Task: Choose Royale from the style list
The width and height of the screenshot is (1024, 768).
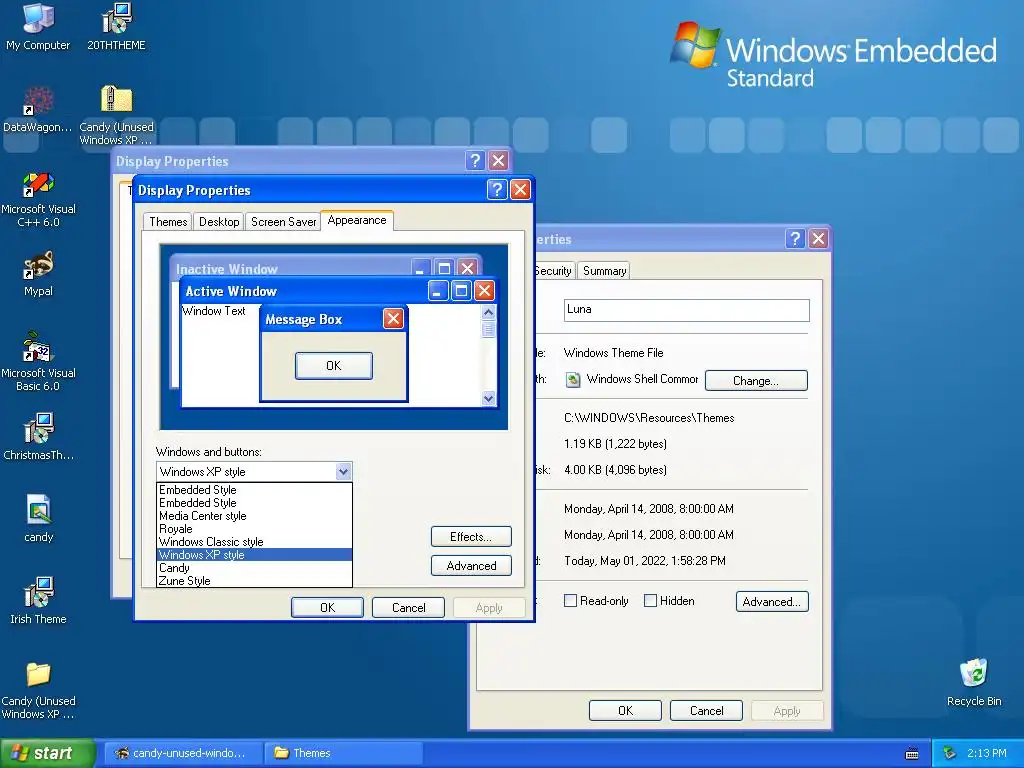Action: (x=255, y=529)
